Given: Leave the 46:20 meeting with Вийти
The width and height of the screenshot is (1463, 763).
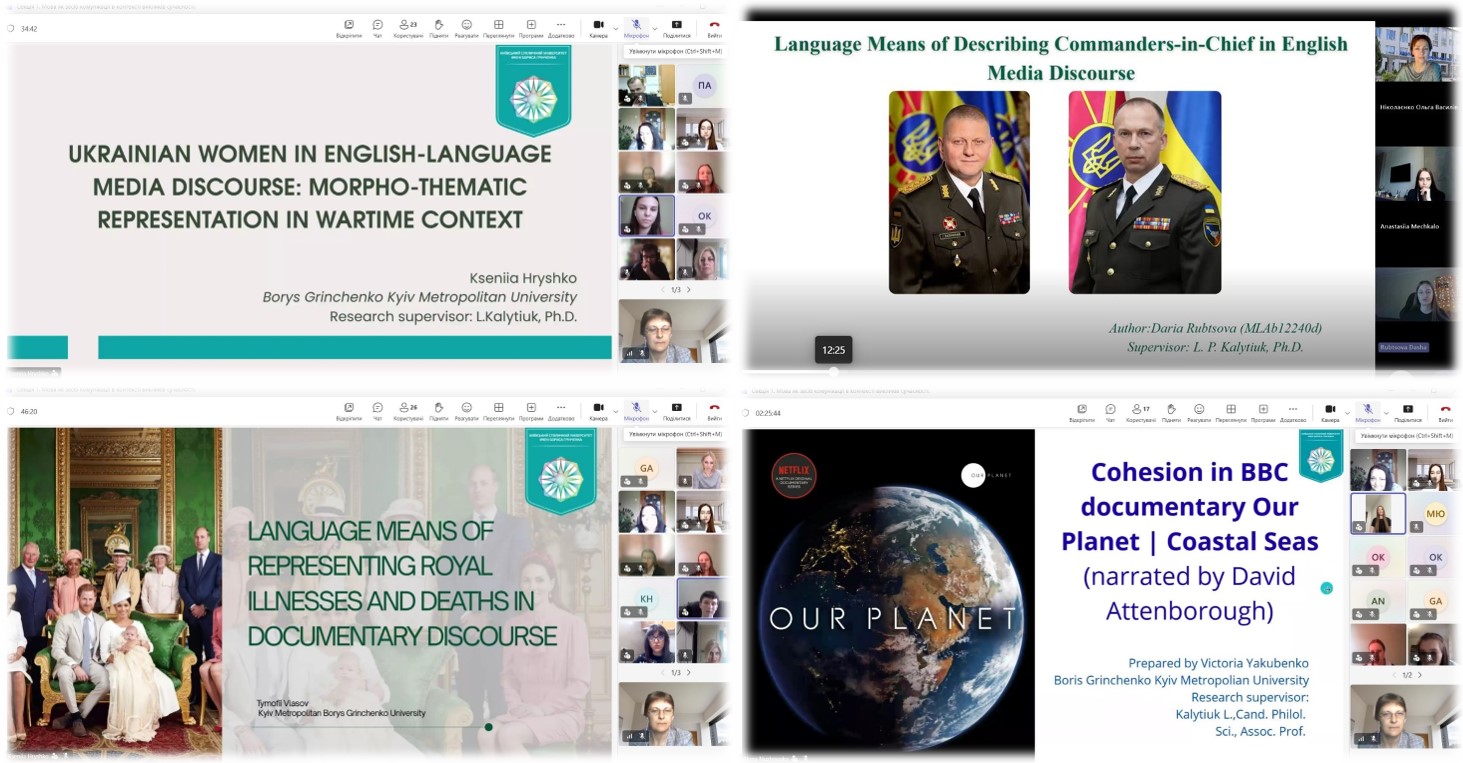Looking at the screenshot, I should coord(714,411).
